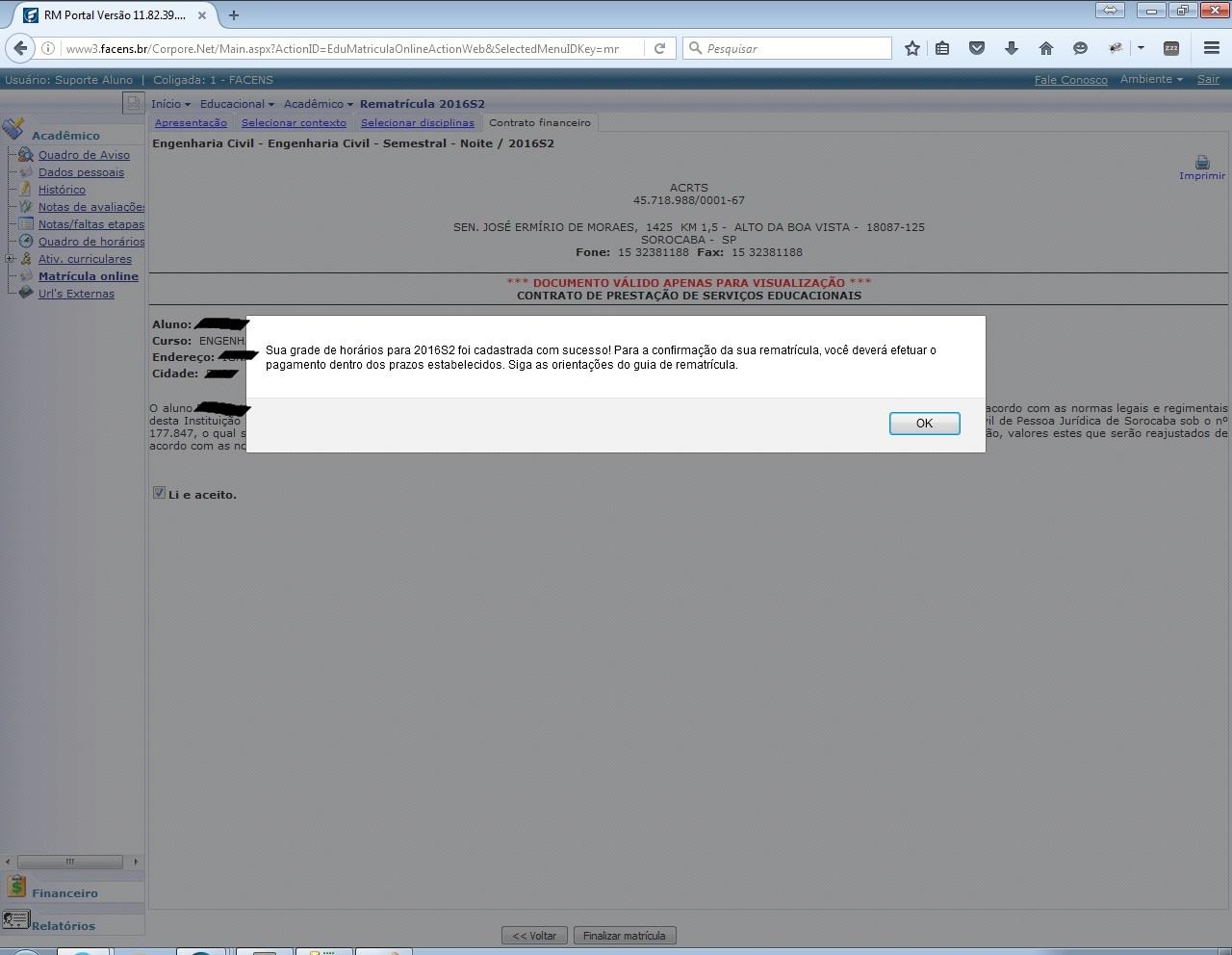Open the Financeiro section icon
This screenshot has width=1232, height=955.
[x=16, y=886]
